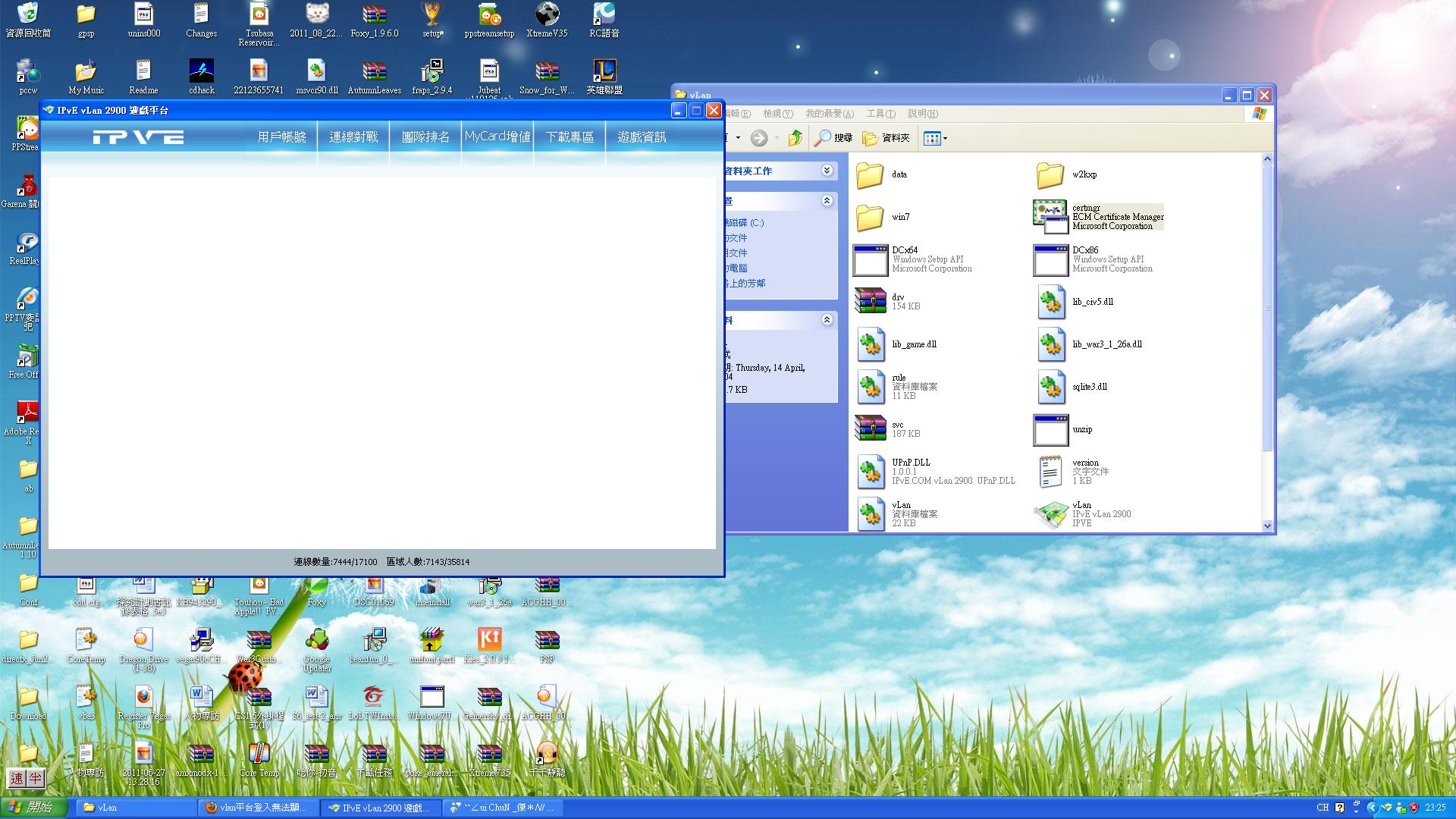
Task: Open the Views dropdown in Explorer toolbar
Action: coord(936,138)
